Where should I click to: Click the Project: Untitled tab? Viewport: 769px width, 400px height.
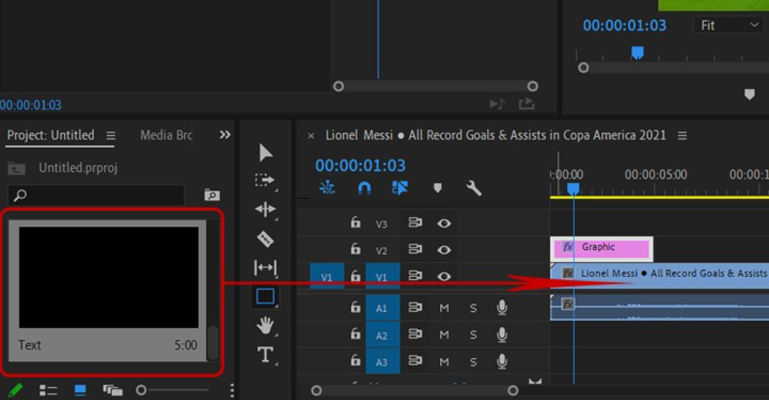[x=50, y=135]
